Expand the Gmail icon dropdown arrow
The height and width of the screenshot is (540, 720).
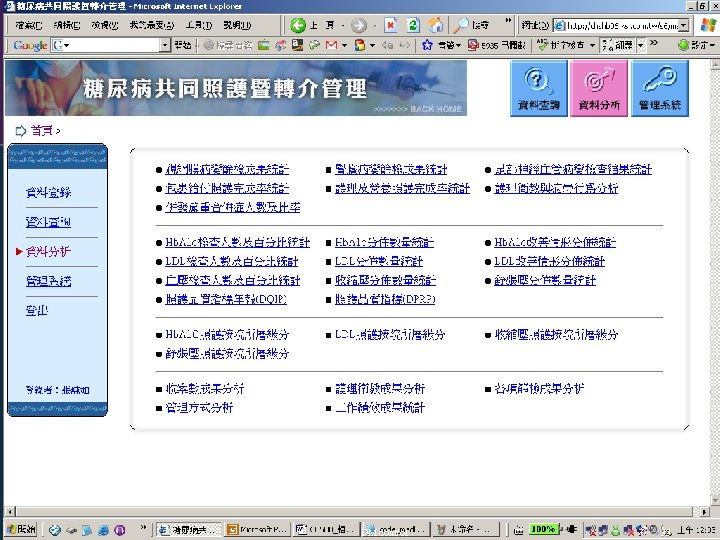click(344, 45)
